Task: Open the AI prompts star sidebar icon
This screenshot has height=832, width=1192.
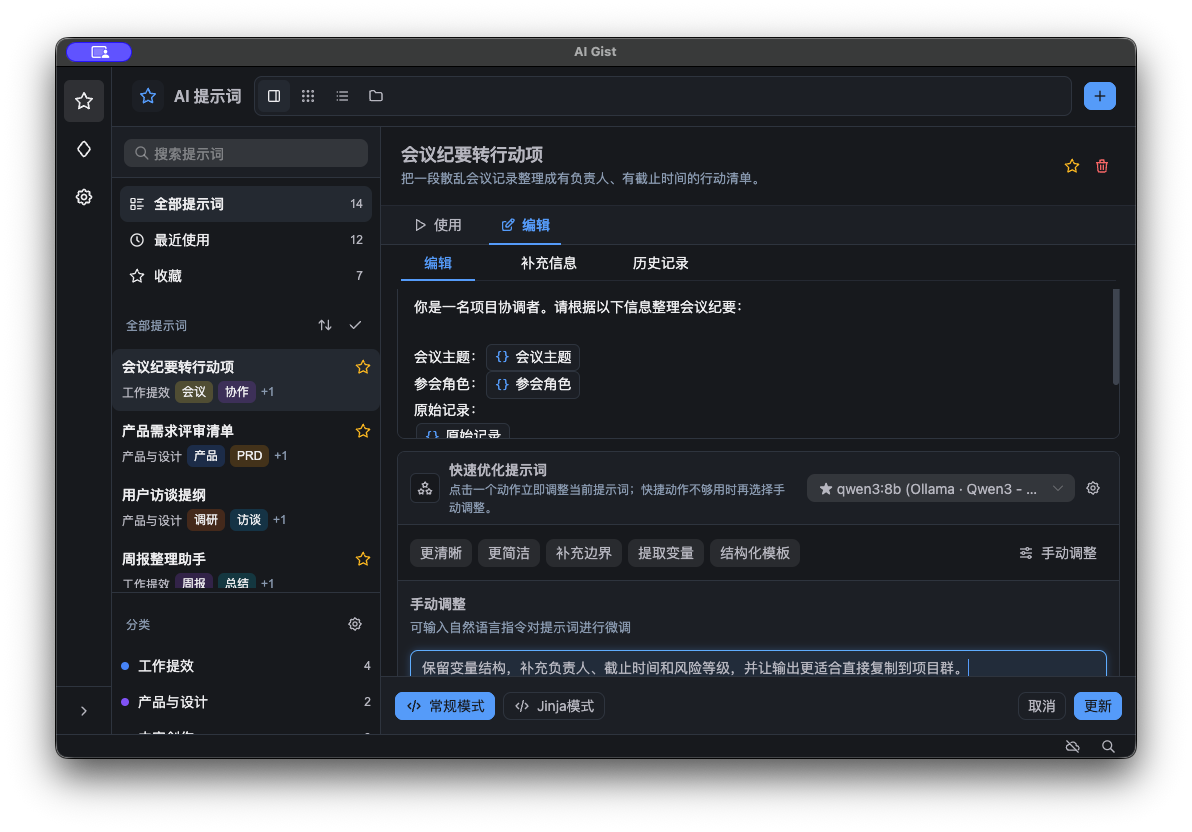Action: (84, 101)
